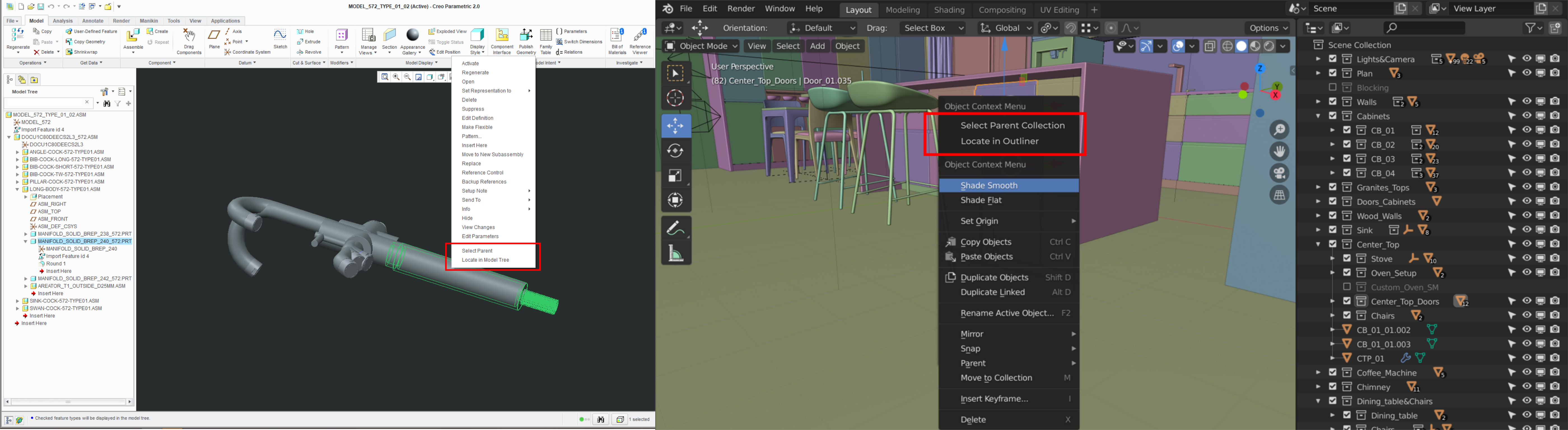Click the Family Table icon
Image resolution: width=1568 pixels, height=430 pixels.
point(546,35)
